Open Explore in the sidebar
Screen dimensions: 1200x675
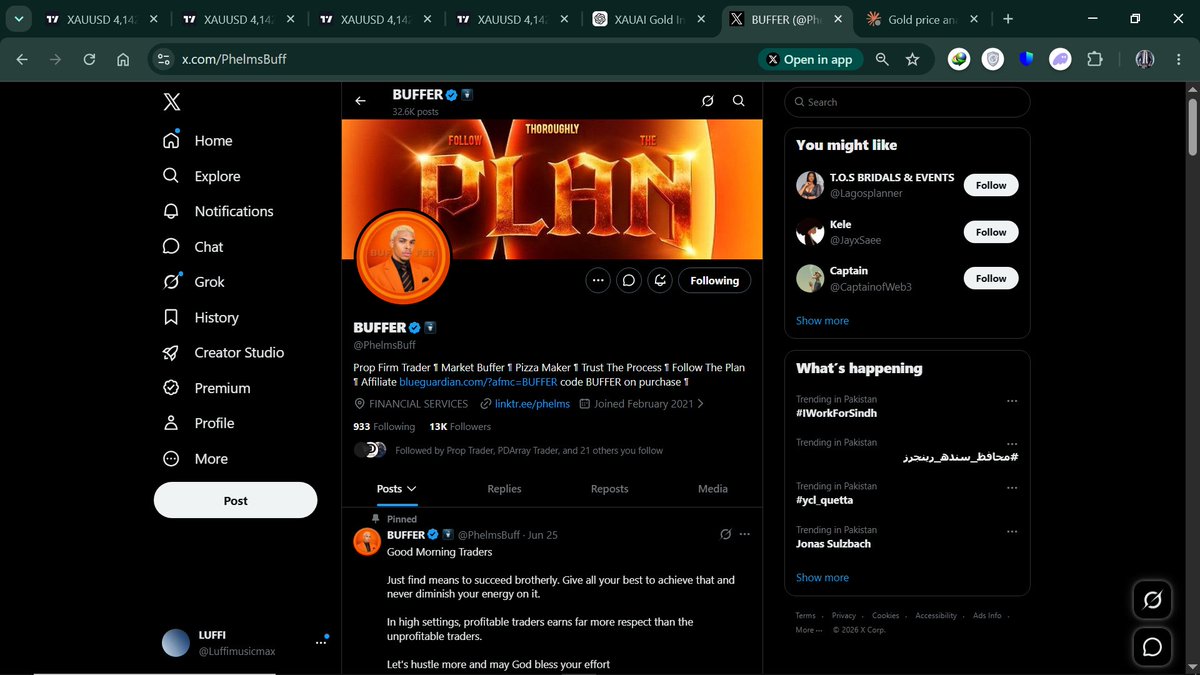[x=202, y=176]
